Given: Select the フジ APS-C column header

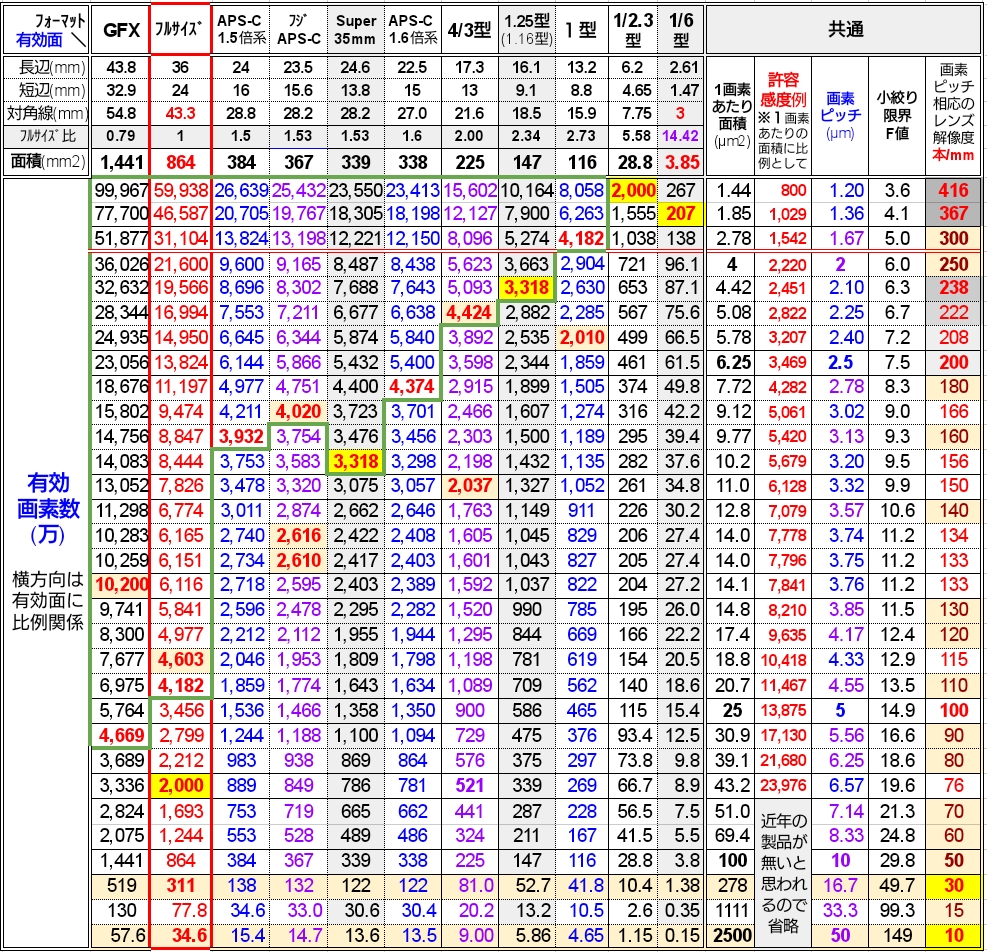Looking at the screenshot, I should pos(298,30).
